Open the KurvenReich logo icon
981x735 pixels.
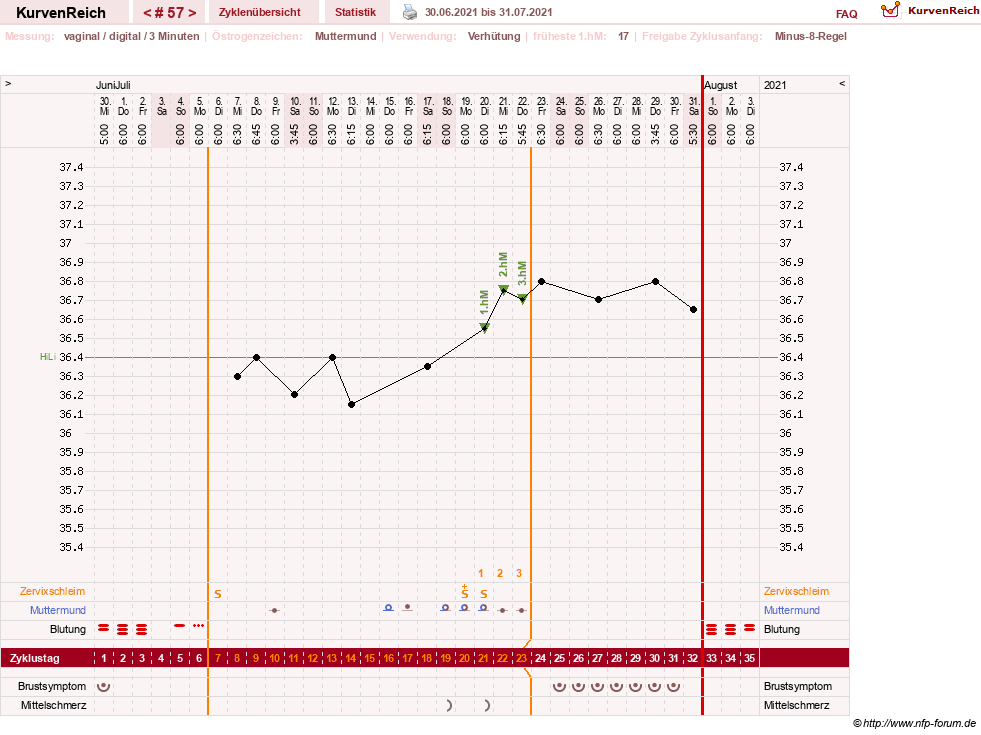(890, 10)
